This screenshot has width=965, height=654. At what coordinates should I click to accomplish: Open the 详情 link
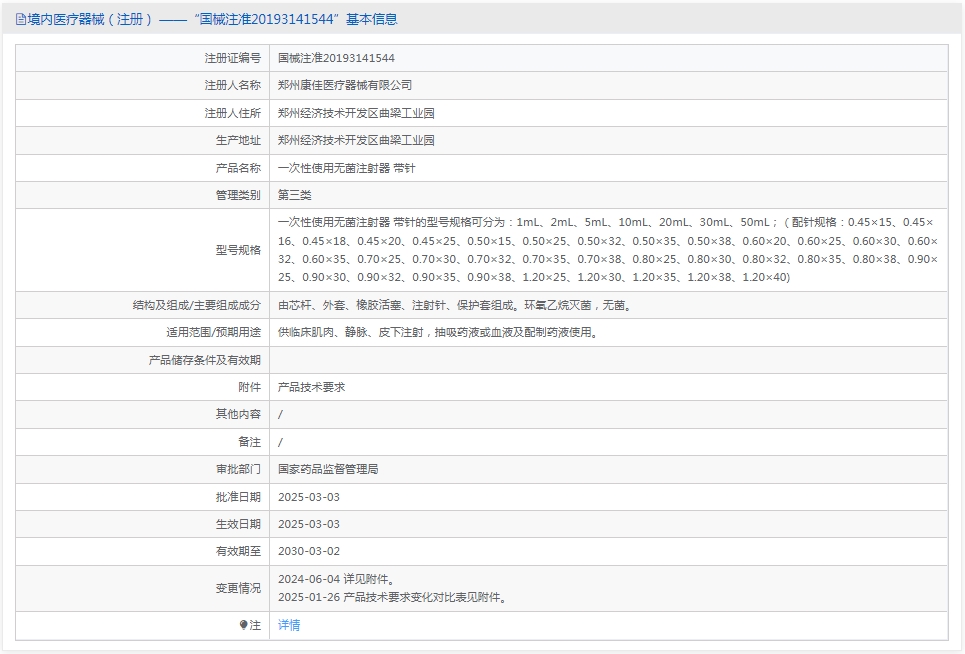coord(289,625)
